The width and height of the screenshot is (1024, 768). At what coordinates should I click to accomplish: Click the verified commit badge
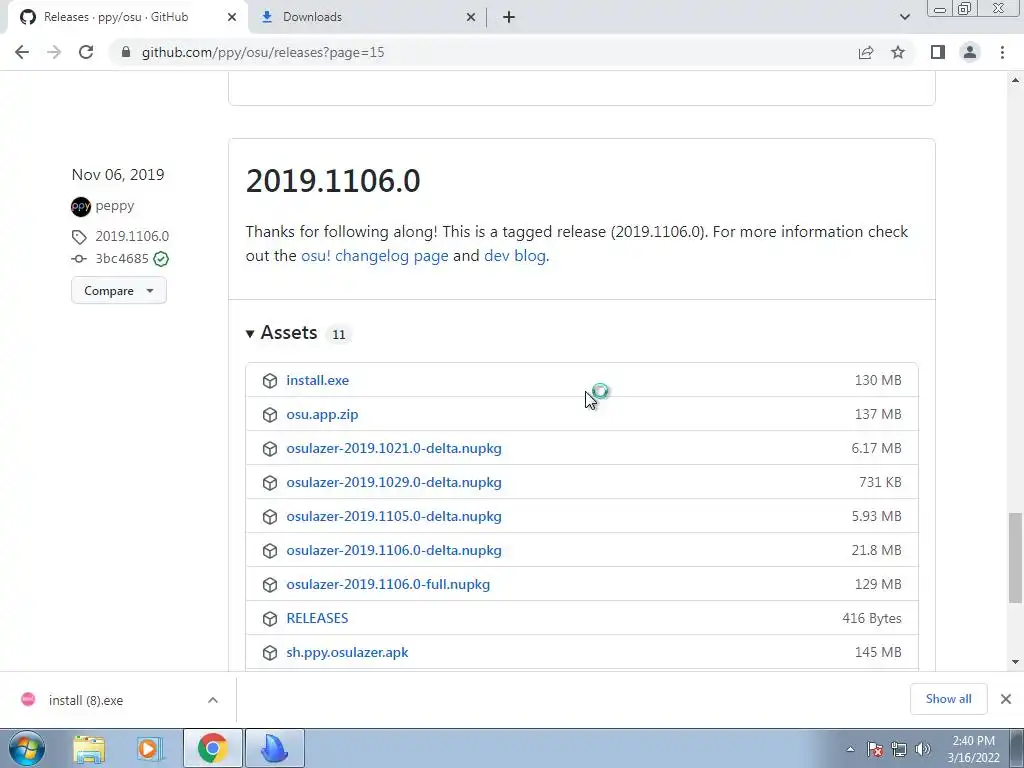point(161,259)
